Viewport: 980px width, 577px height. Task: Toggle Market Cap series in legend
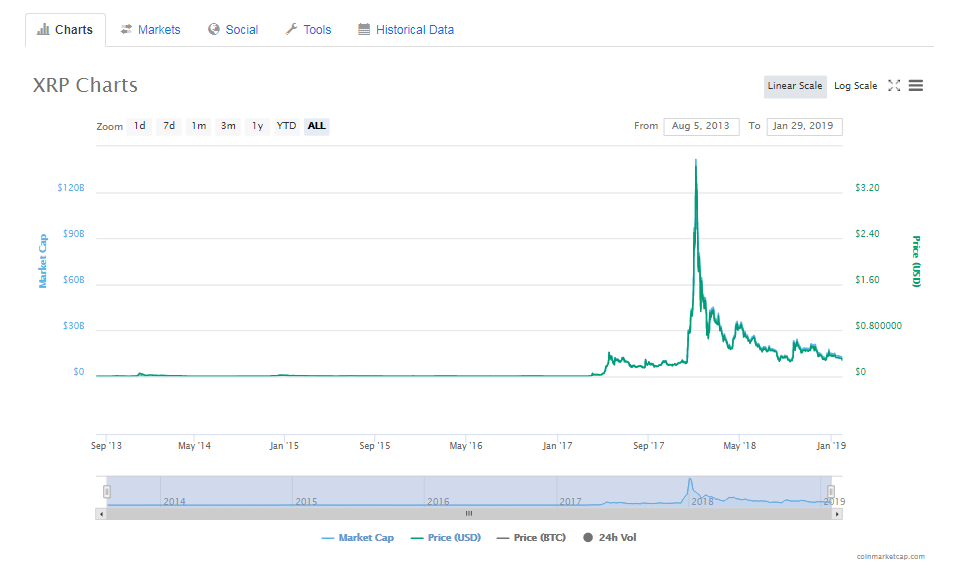click(x=358, y=538)
